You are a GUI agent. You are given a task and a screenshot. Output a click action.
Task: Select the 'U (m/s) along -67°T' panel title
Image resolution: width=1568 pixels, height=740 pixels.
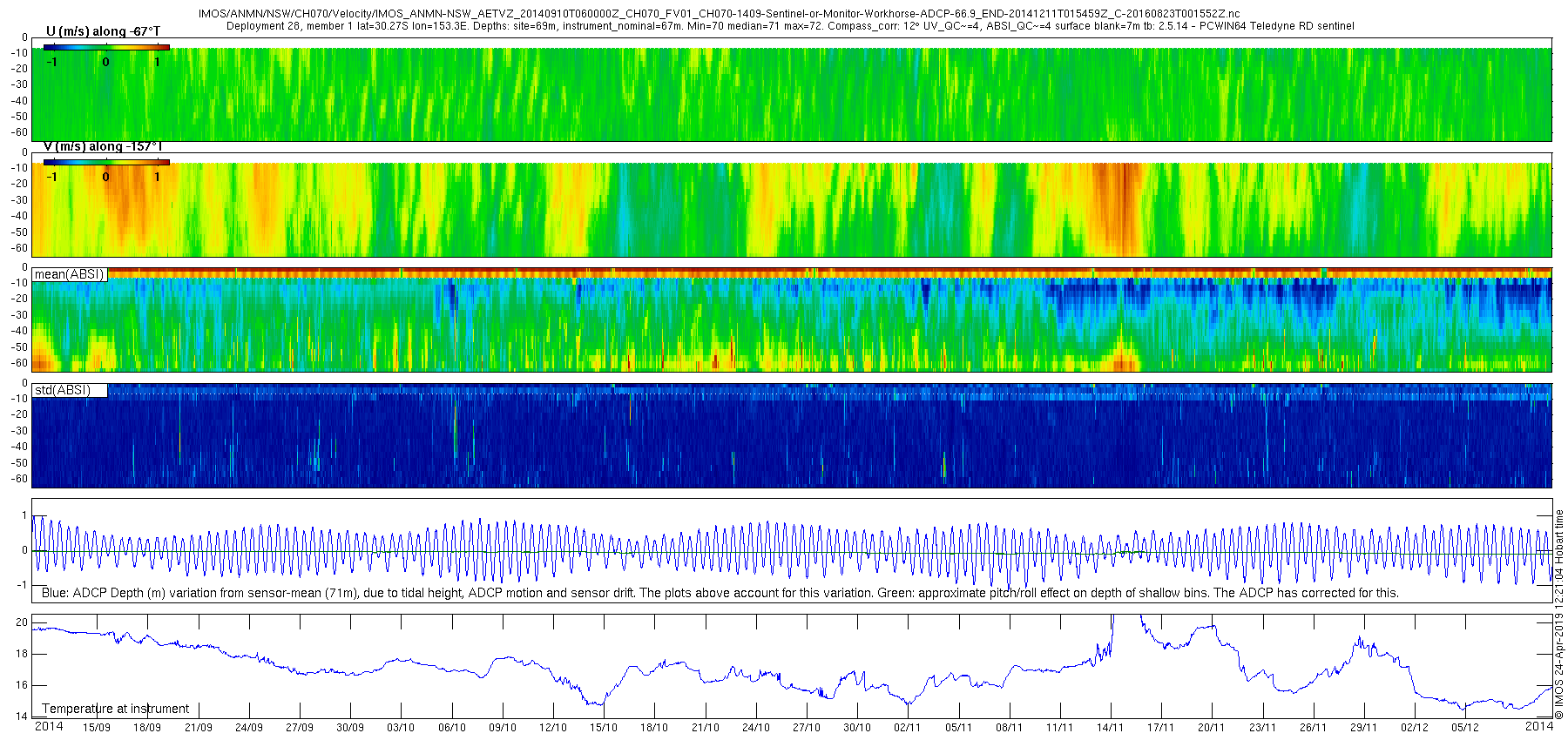pos(103,31)
